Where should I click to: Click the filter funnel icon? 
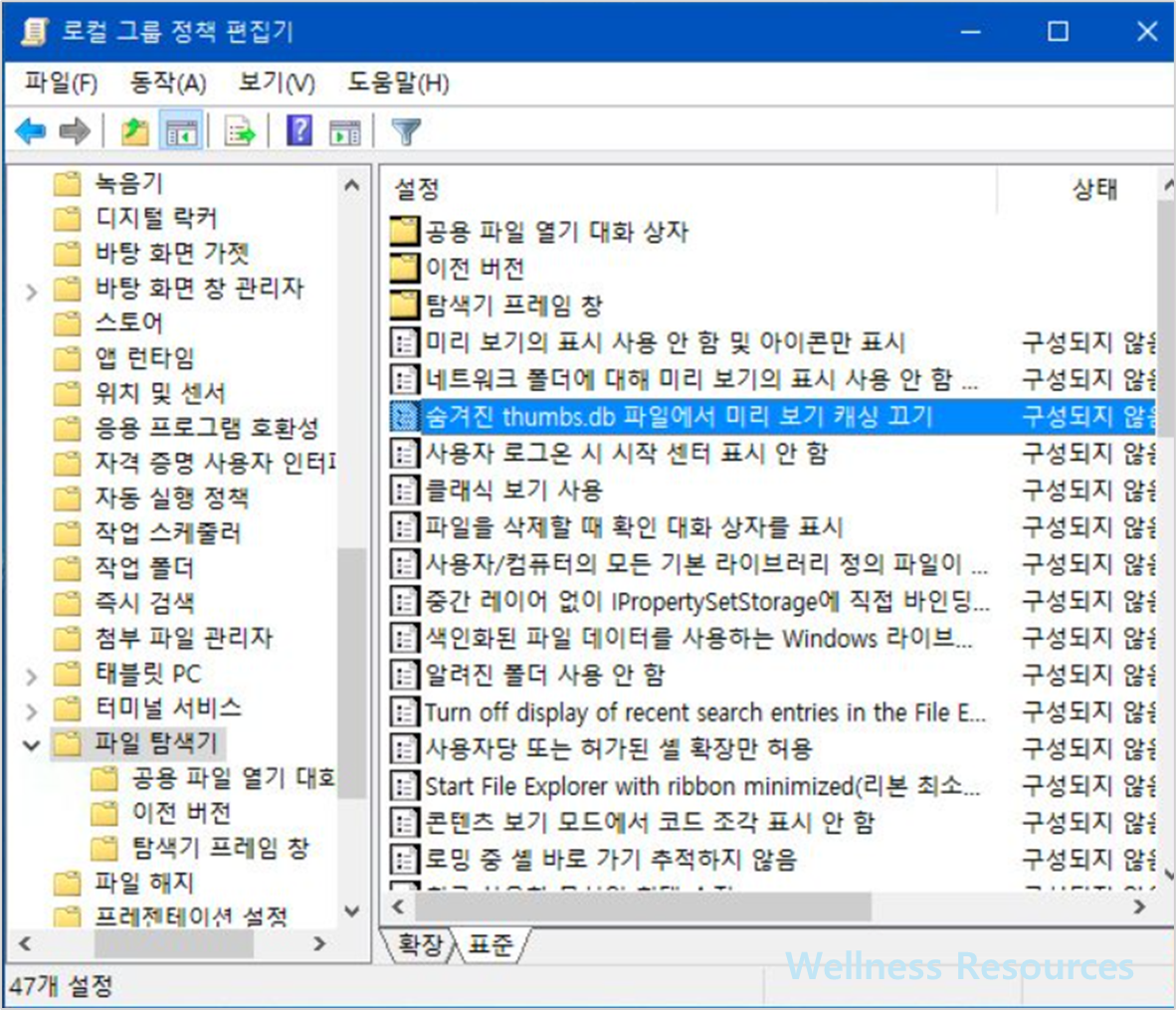406,132
